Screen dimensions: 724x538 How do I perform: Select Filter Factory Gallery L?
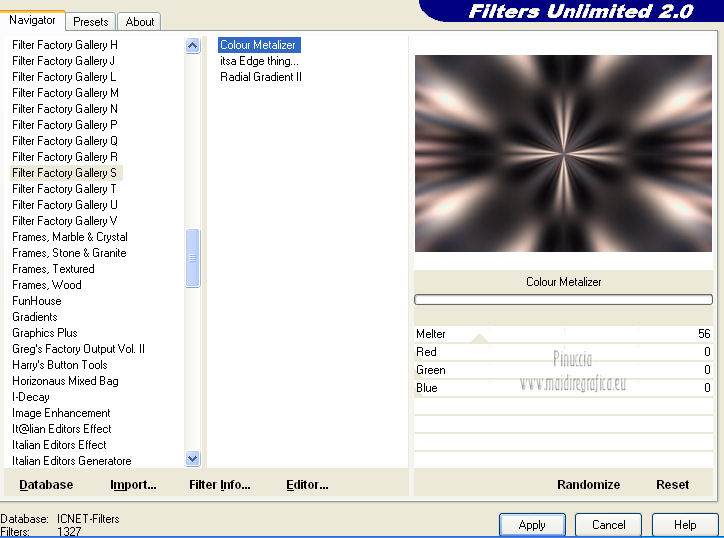[64, 77]
